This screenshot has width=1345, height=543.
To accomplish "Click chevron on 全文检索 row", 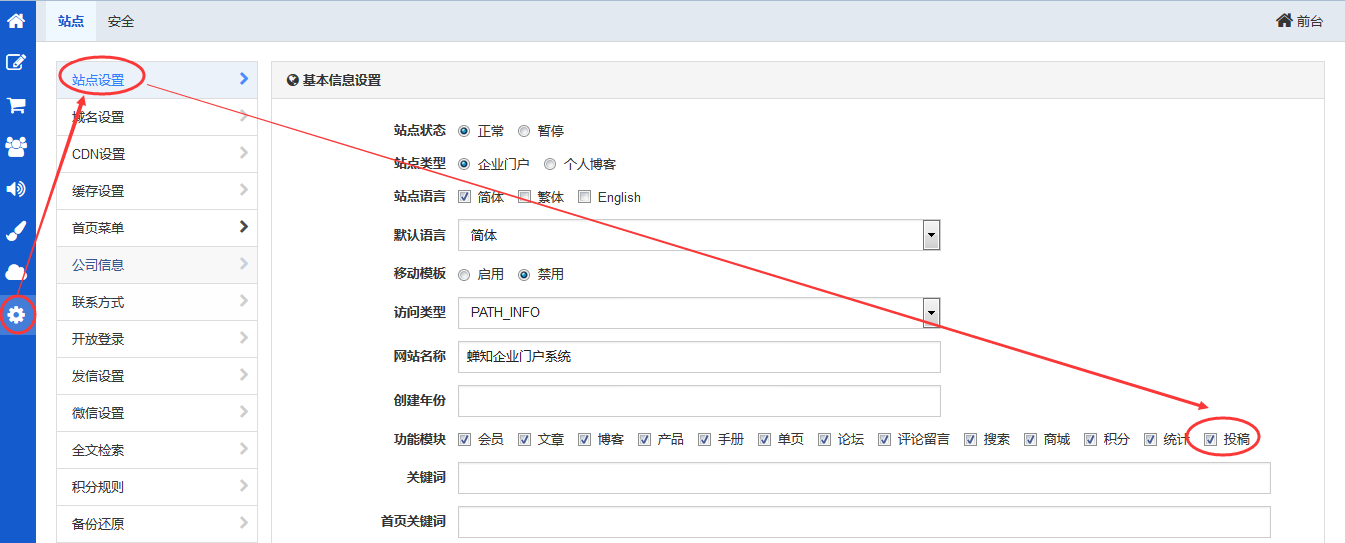I will point(244,449).
